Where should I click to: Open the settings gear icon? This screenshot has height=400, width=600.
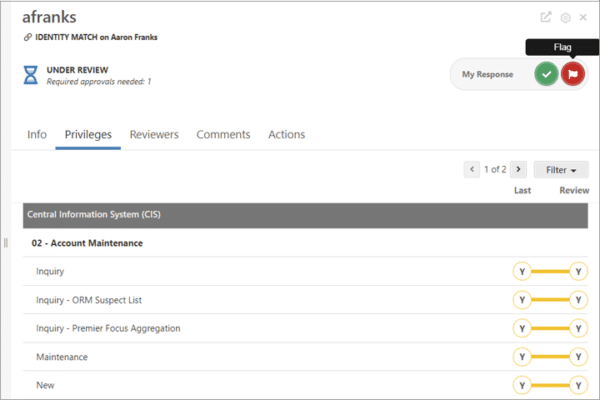[x=565, y=18]
